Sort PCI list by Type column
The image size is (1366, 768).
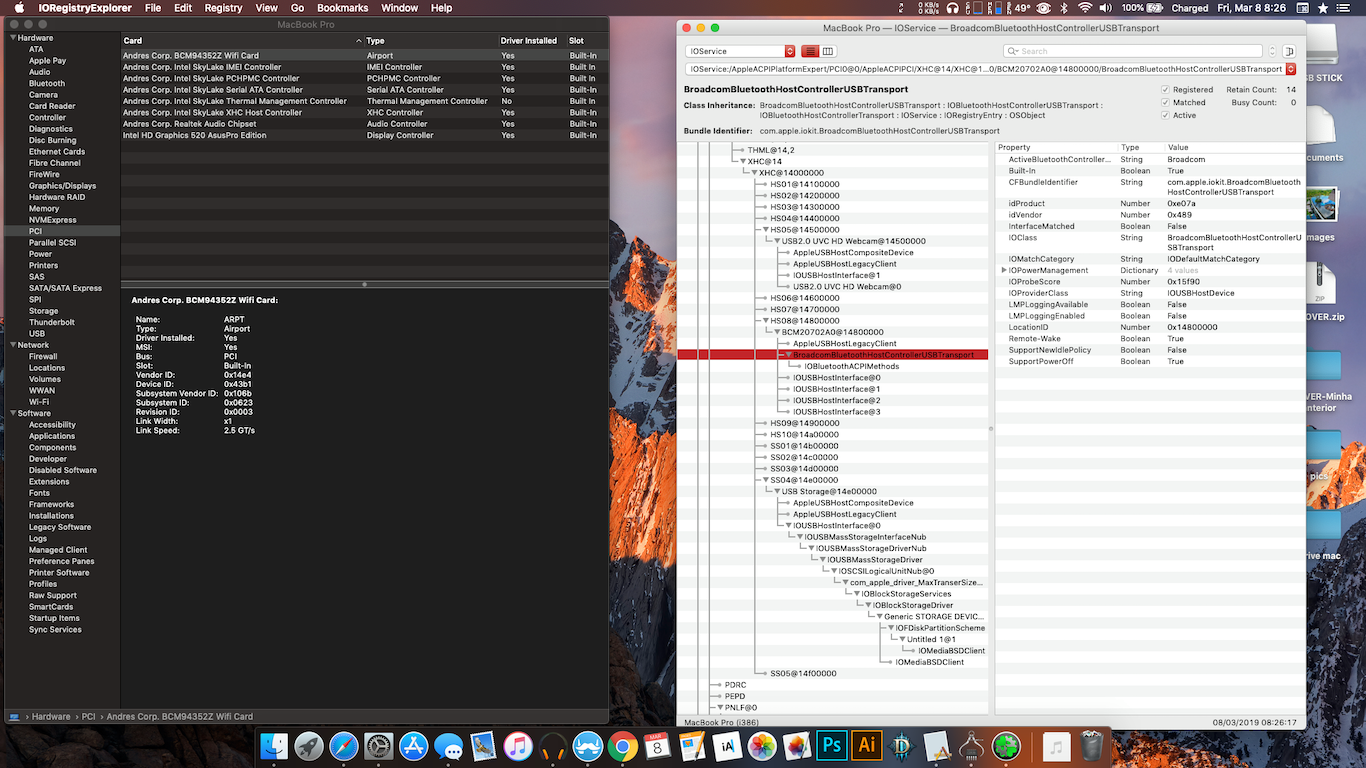[x=431, y=41]
